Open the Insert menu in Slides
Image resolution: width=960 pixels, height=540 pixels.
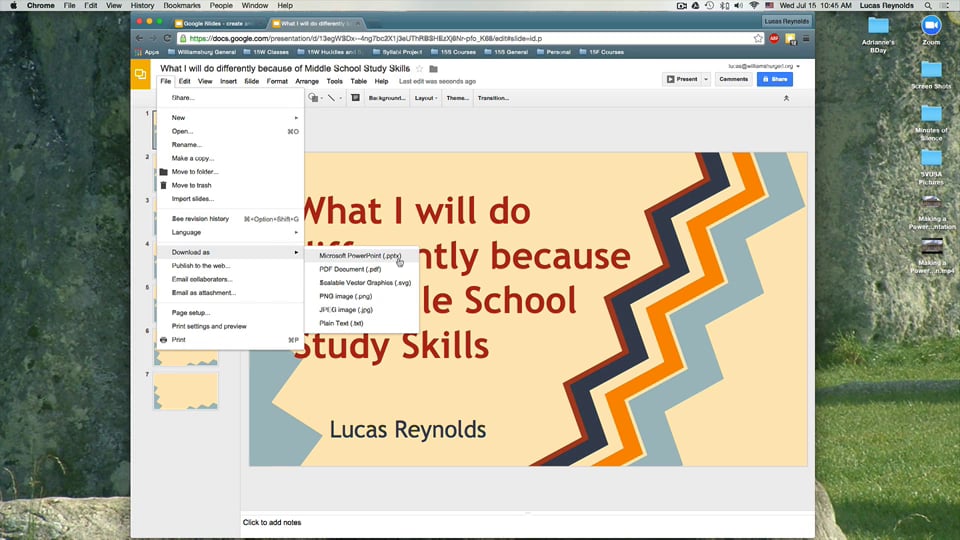point(228,81)
